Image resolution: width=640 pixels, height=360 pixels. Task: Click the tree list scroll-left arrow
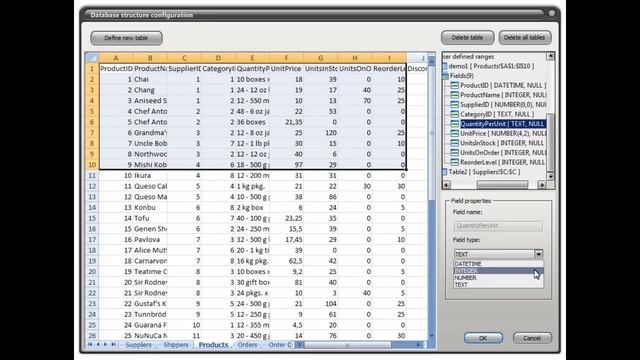[x=447, y=185]
